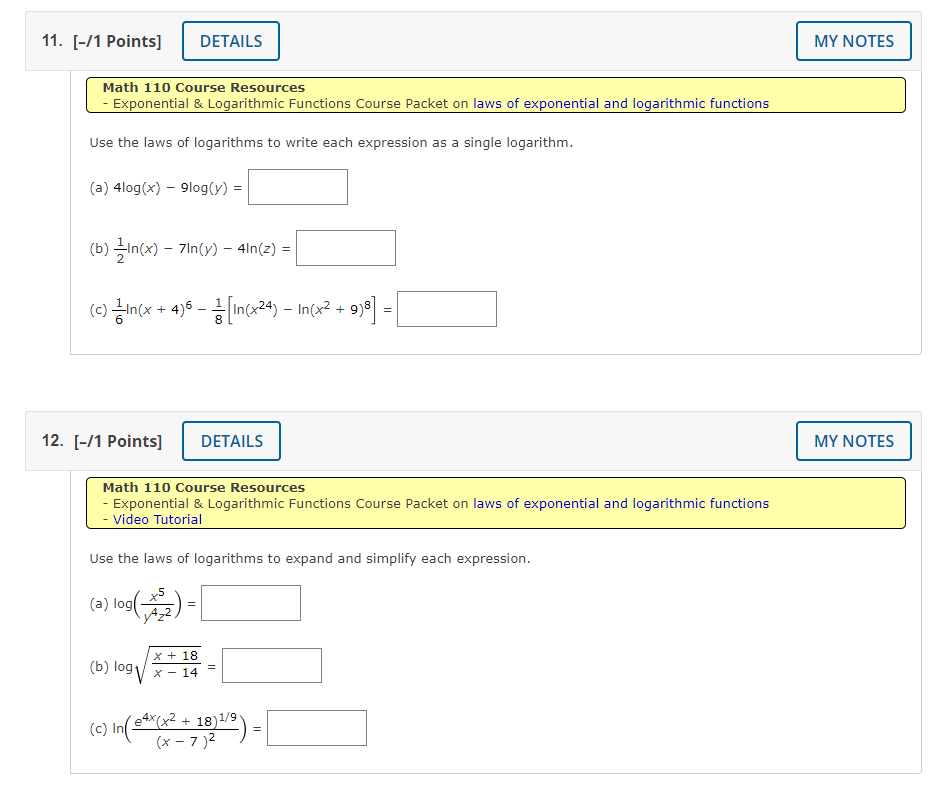Select the answer field for part (b) of question 11

tap(345, 247)
